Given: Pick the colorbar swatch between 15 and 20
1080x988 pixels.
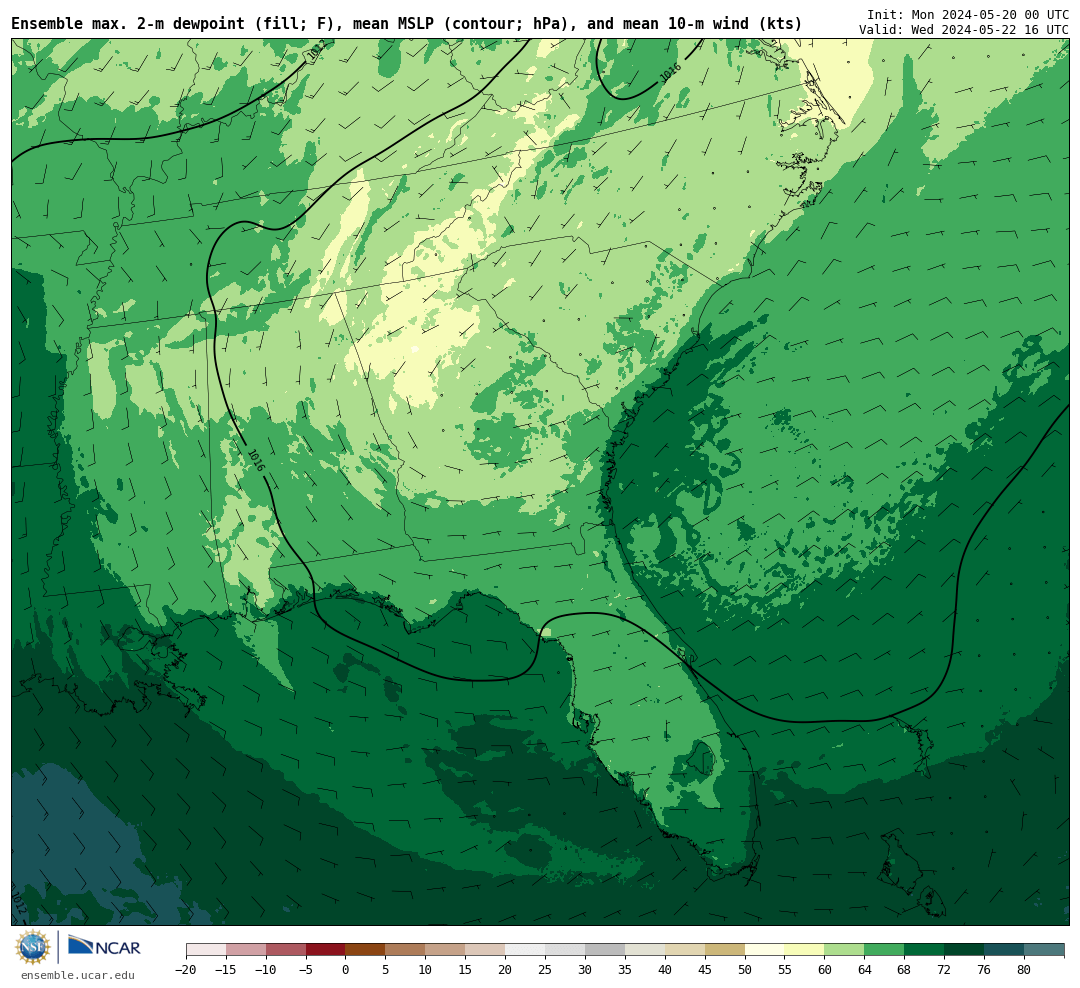Looking at the screenshot, I should (x=486, y=950).
